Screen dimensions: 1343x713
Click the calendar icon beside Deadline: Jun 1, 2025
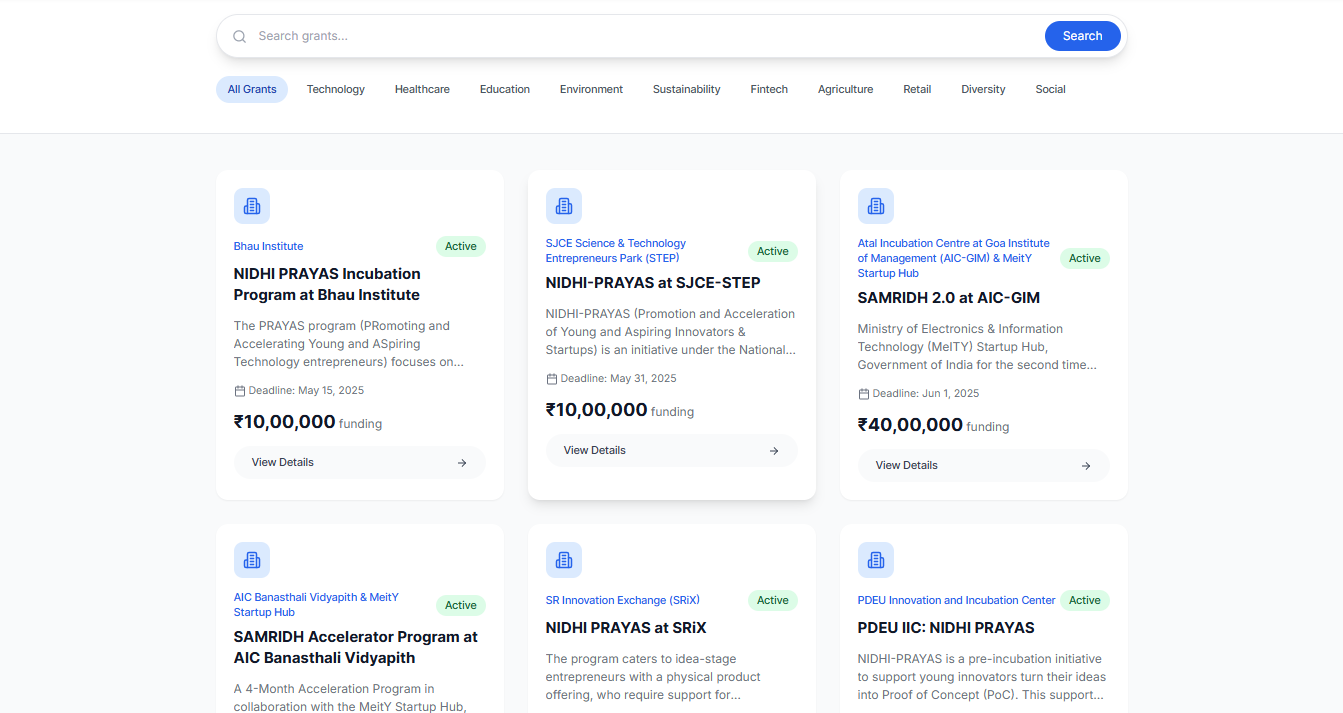pyautogui.click(x=864, y=394)
